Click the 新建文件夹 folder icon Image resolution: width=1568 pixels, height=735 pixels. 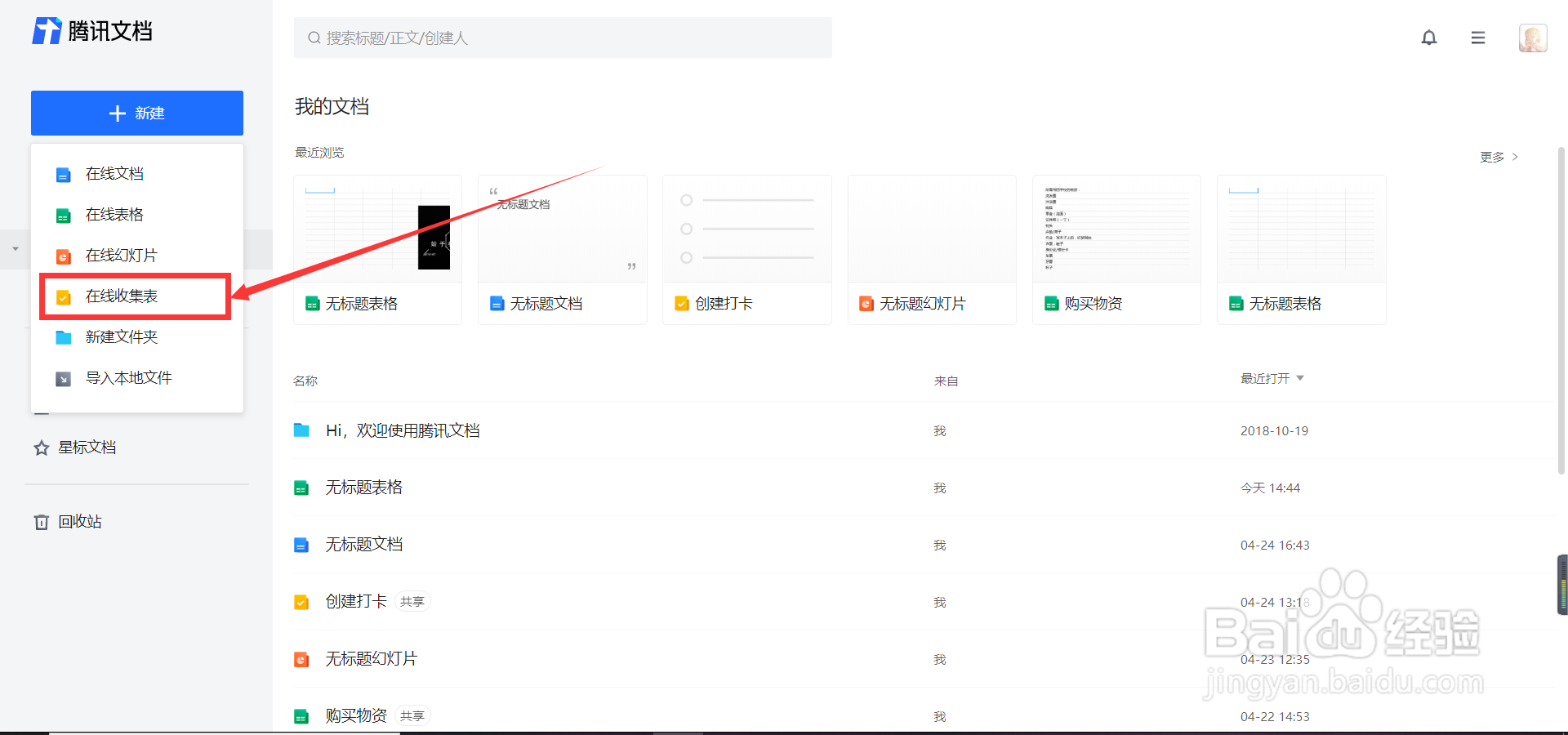(63, 337)
